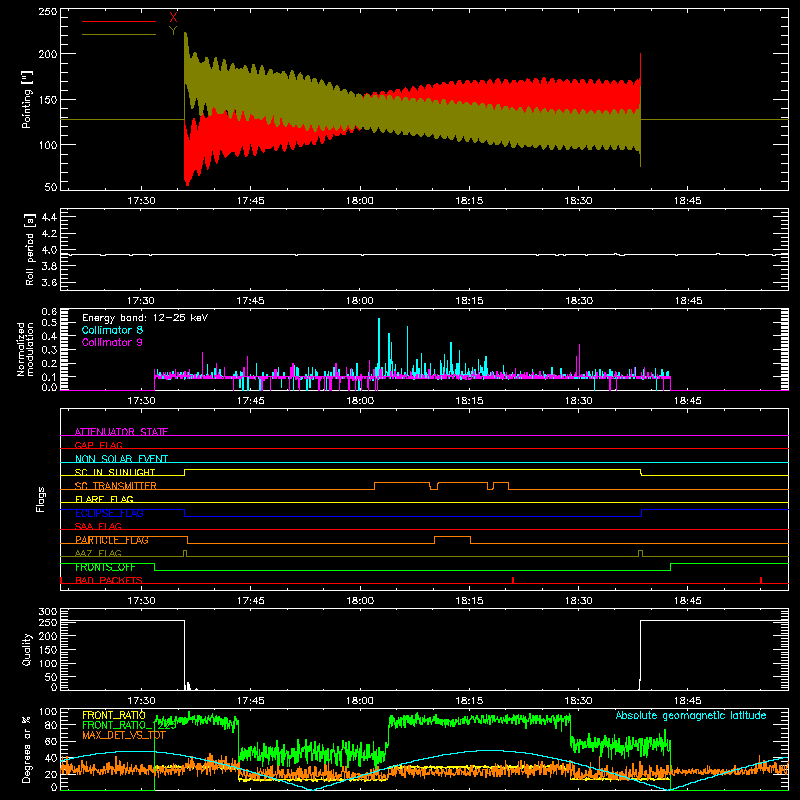
Task: Select the ATTENUATOR_STATE flag label
Action: [121, 432]
